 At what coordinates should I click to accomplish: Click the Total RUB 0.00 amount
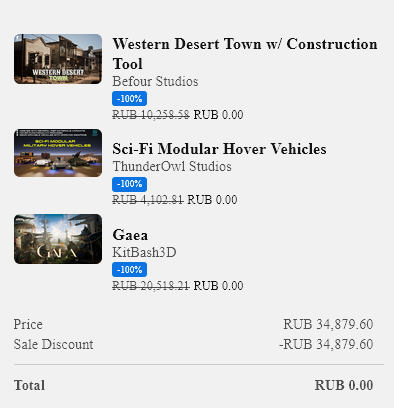[344, 385]
